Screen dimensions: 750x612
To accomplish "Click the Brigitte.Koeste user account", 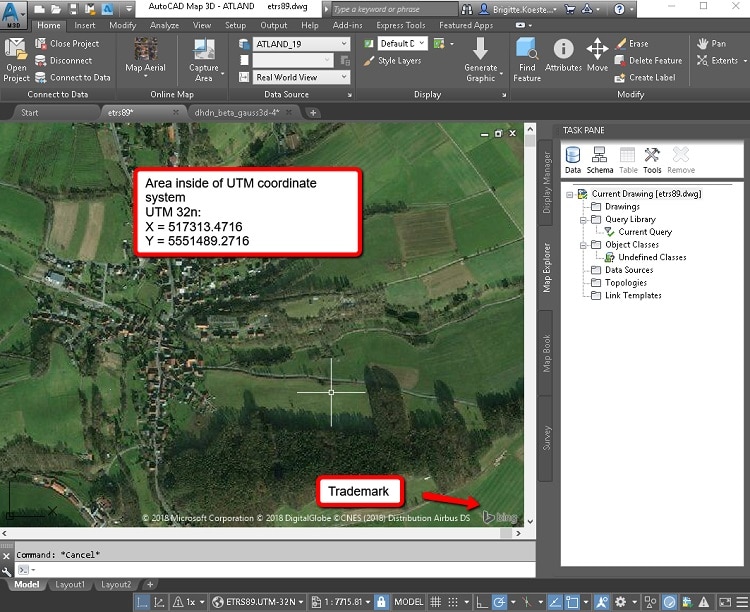I will 518,9.
